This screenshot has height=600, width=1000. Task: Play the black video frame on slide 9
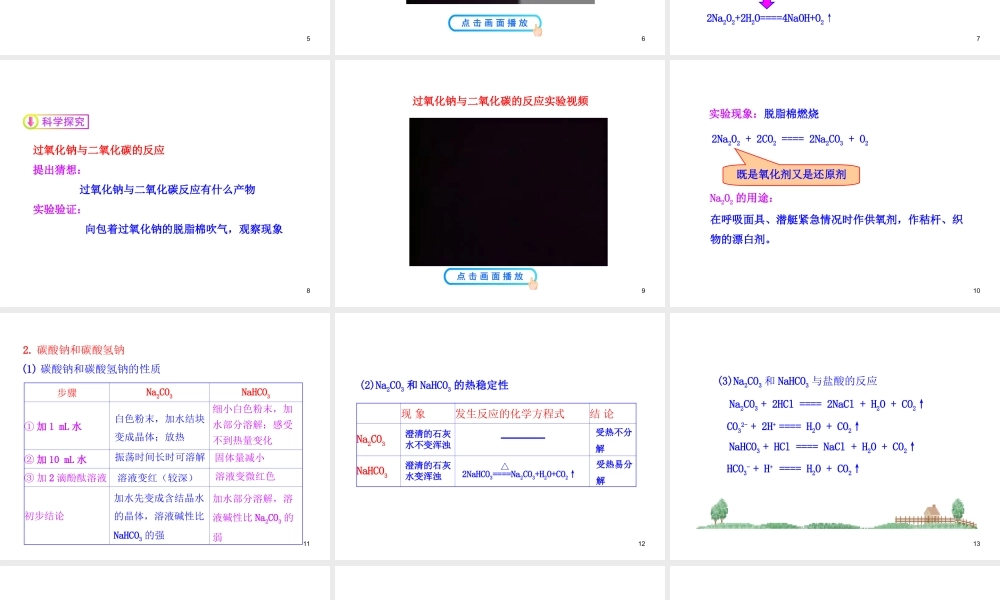click(x=508, y=192)
